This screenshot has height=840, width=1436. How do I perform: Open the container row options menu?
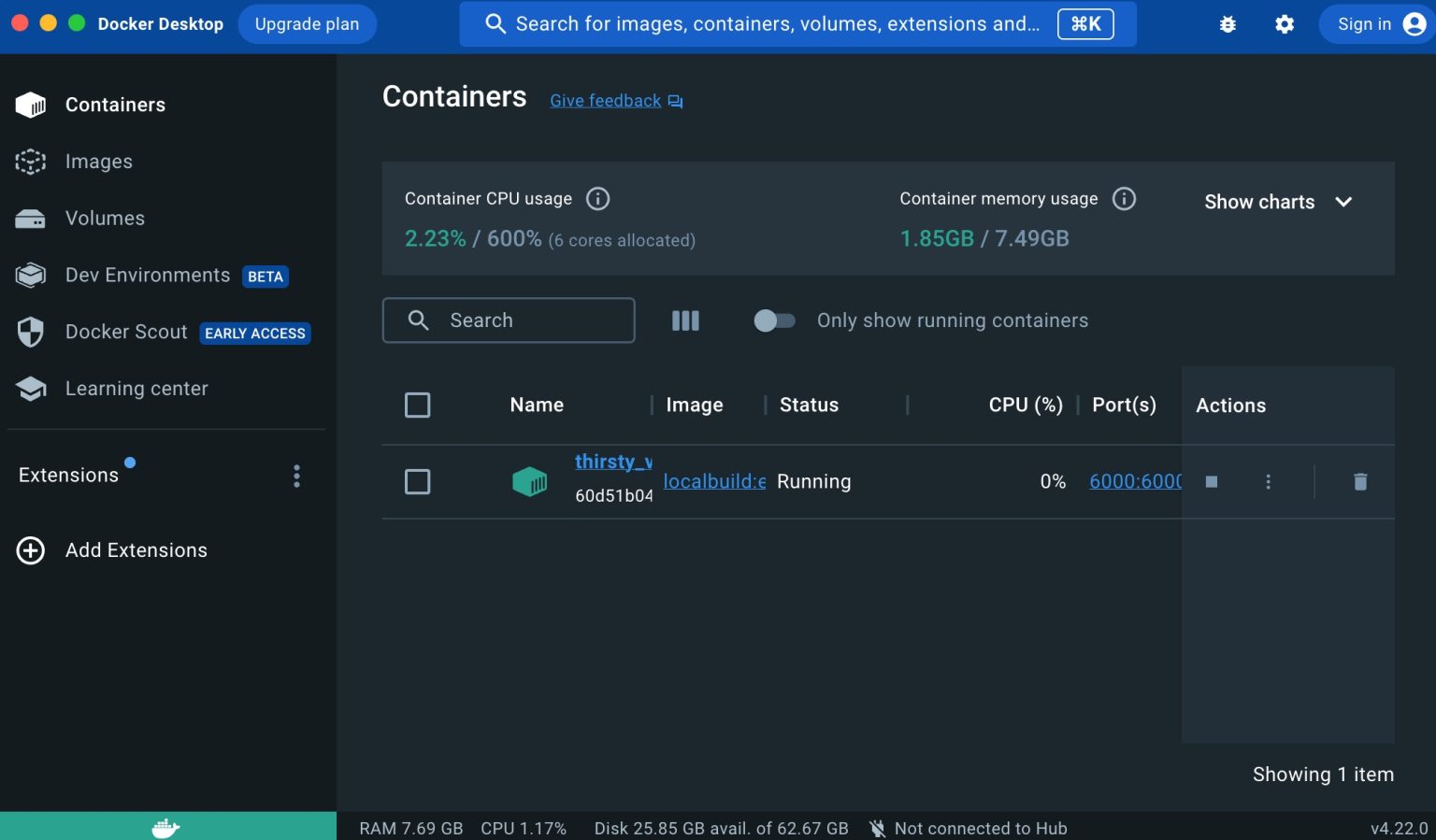tap(1268, 481)
